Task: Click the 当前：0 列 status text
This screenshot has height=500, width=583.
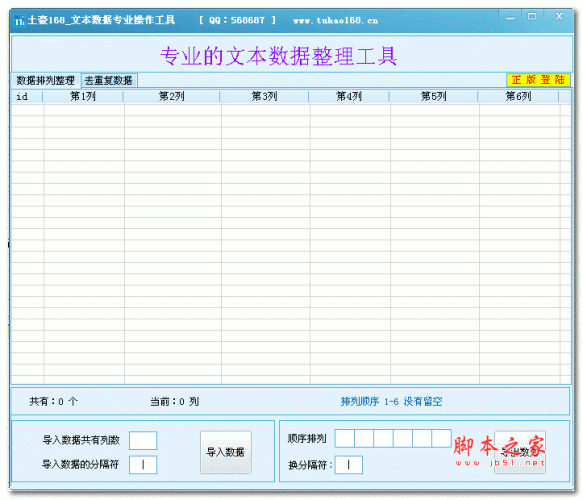Action: [174, 401]
